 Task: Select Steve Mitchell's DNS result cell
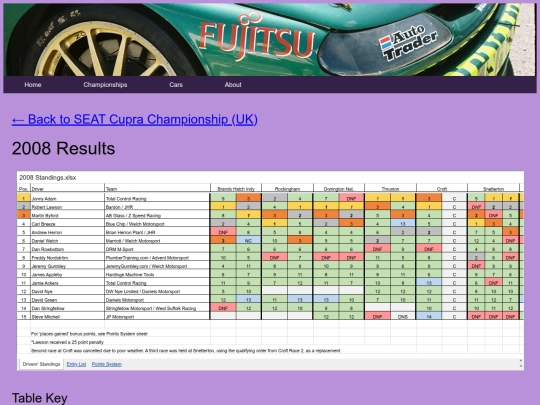click(x=403, y=317)
